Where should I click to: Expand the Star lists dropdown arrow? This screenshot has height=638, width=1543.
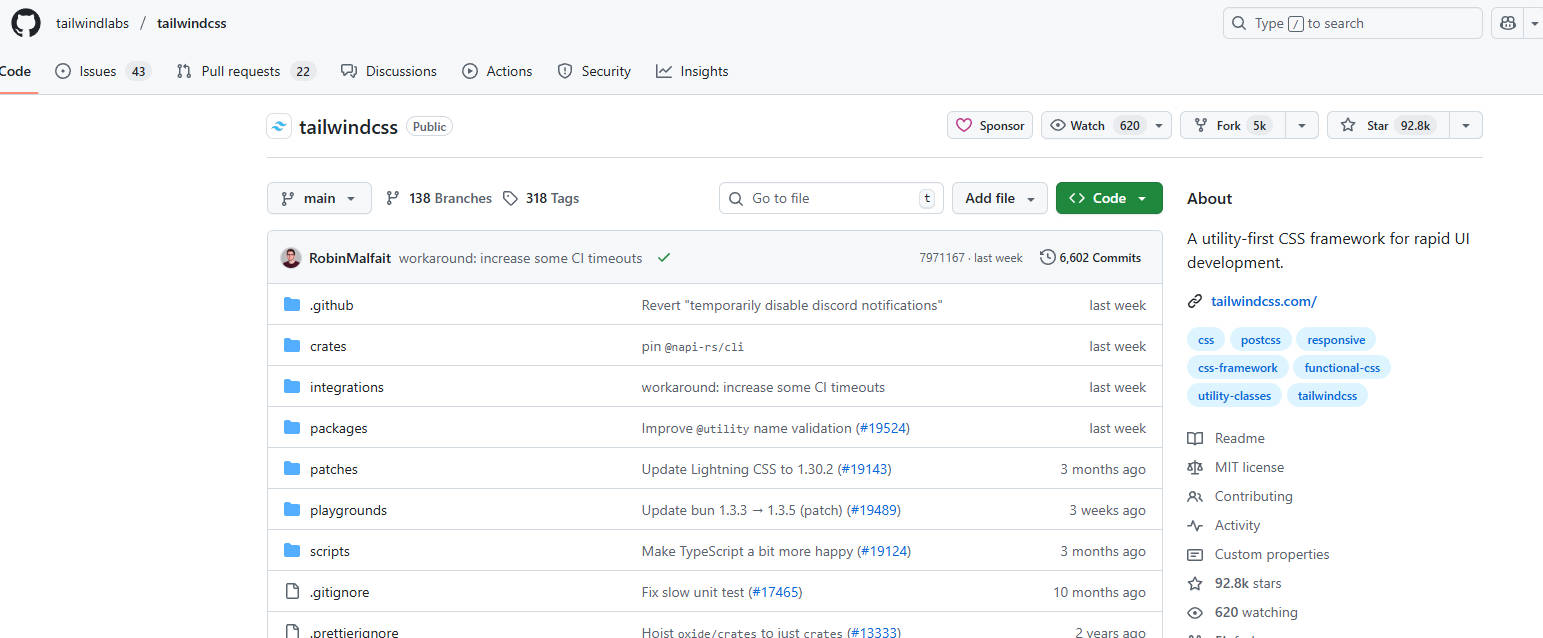pos(1466,125)
